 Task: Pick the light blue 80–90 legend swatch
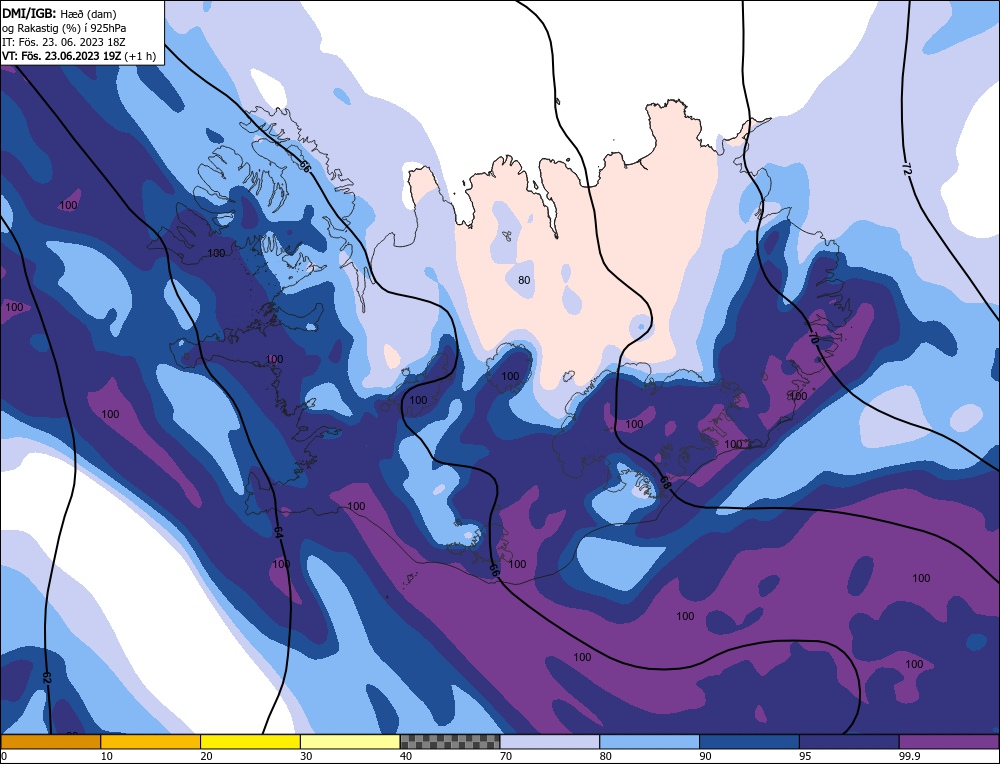click(649, 741)
